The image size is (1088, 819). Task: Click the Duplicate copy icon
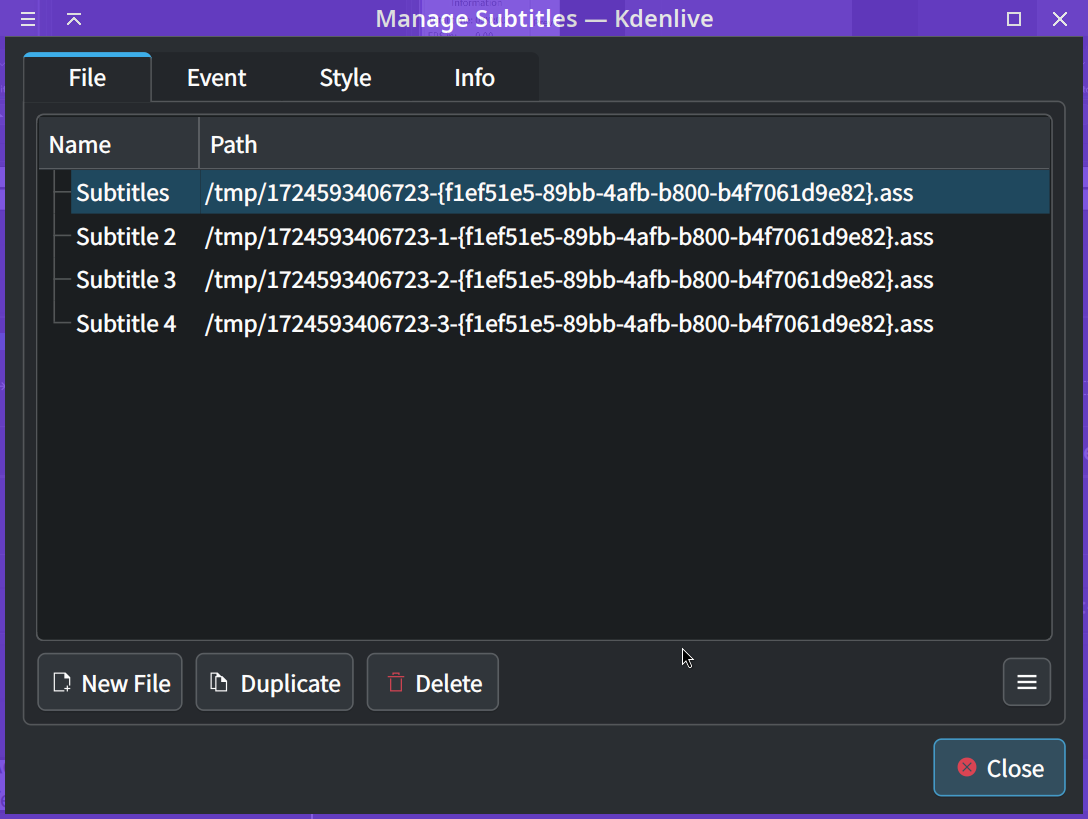click(x=218, y=683)
